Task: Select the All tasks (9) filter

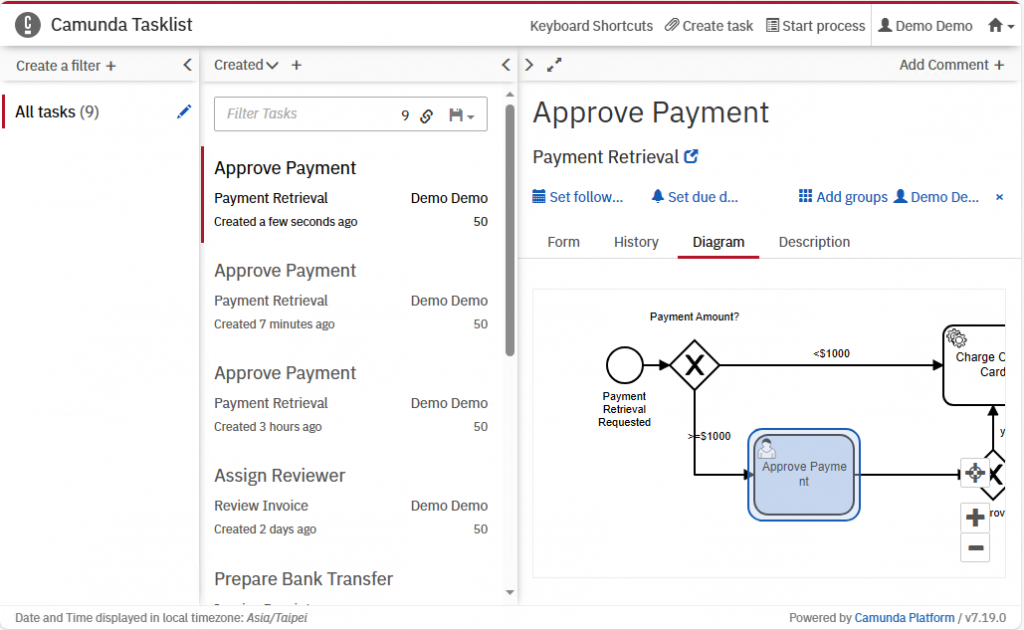Action: coord(57,112)
